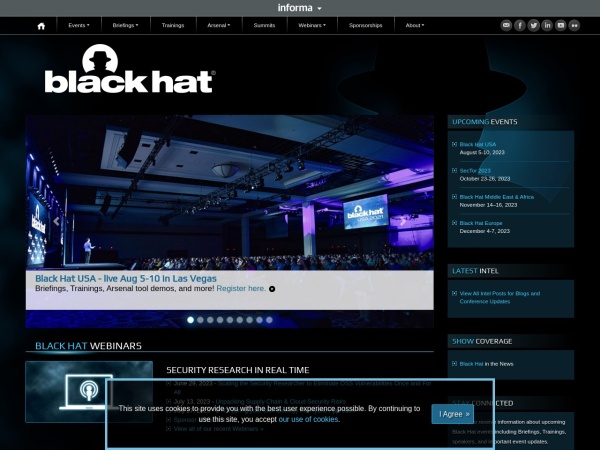Open Black Hat USA upcoming event link

478,144
